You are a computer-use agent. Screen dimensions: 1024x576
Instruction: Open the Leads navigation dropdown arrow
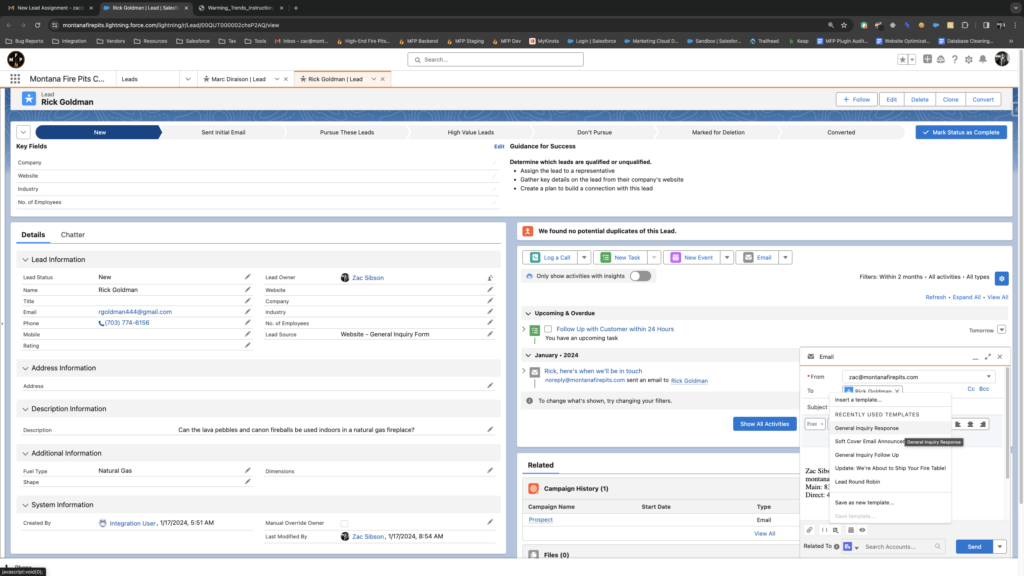pyautogui.click(x=188, y=79)
